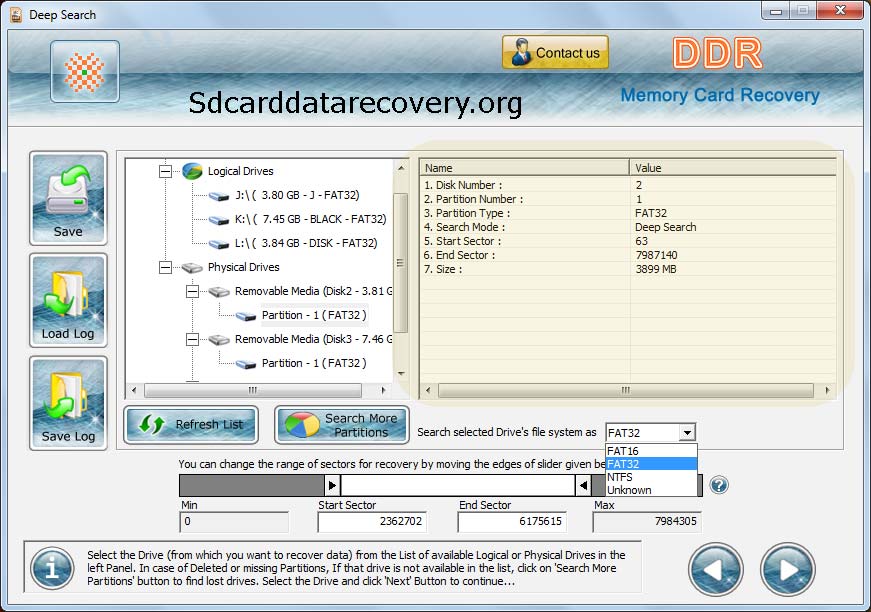The height and width of the screenshot is (612, 871).
Task: Click the details table horizontal scrollbar thumb
Action: 625,390
